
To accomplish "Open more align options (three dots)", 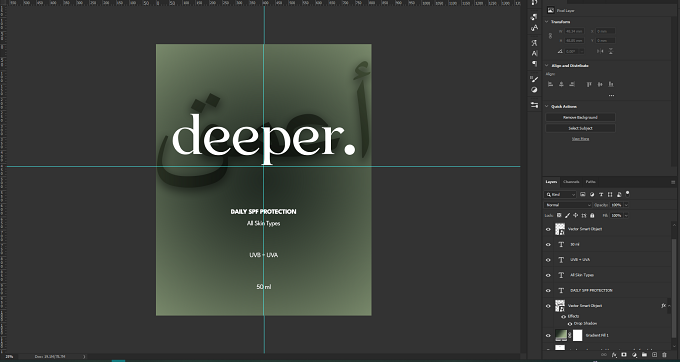I will point(611,95).
